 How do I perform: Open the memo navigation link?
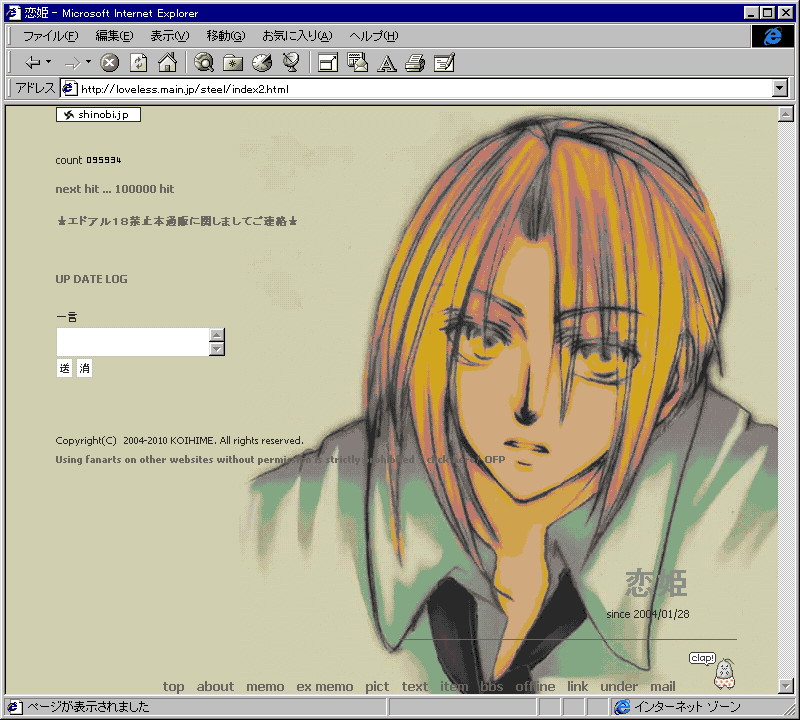click(x=265, y=687)
